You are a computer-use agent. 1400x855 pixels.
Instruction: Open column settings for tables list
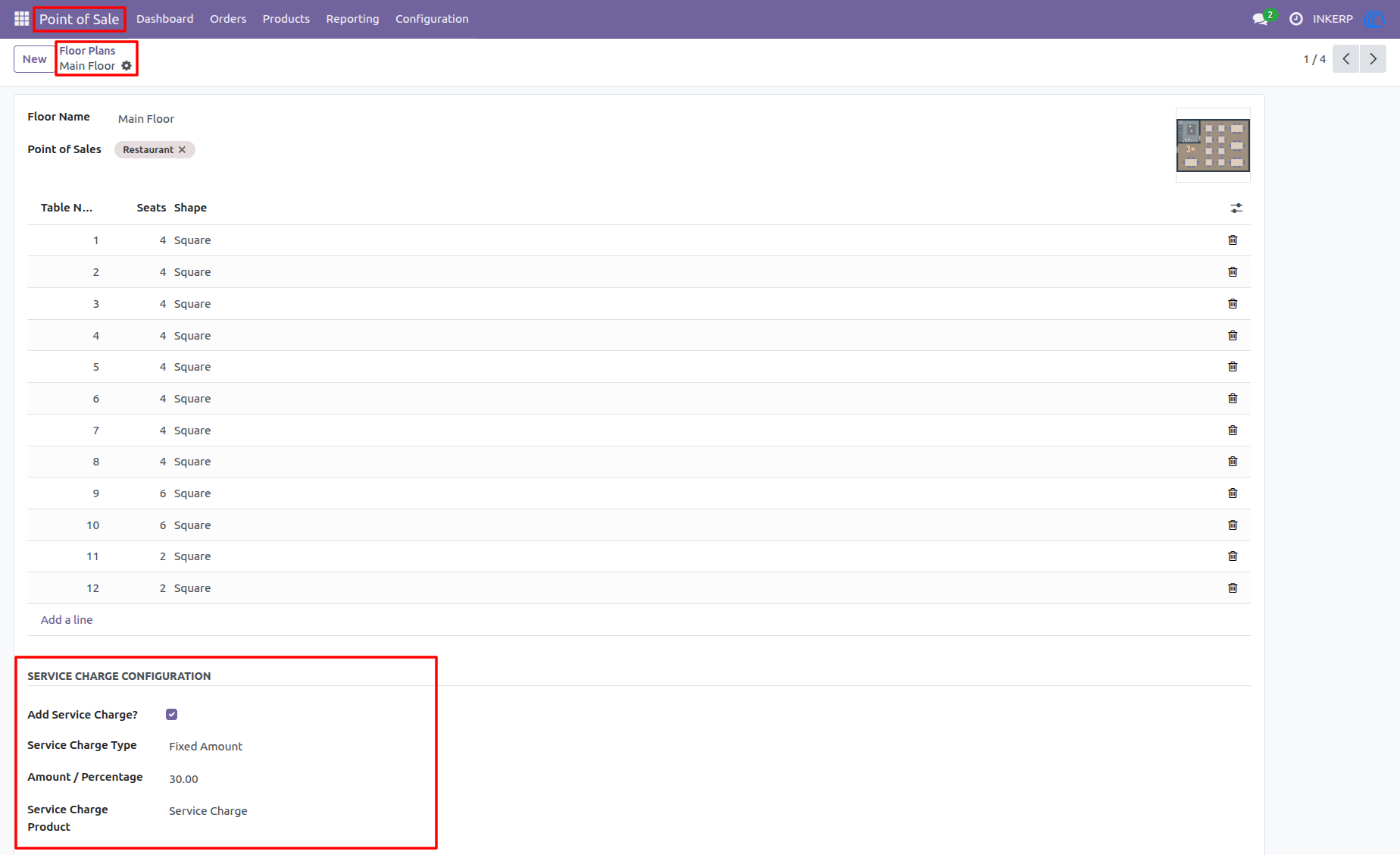(1236, 208)
